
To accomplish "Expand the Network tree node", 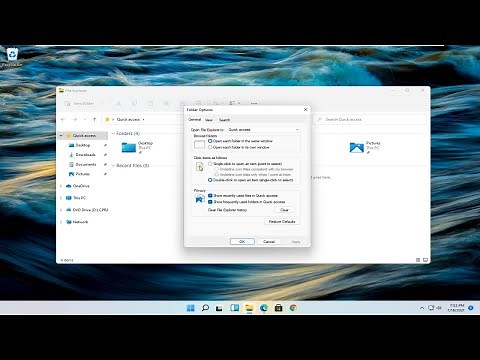I will tap(61, 222).
